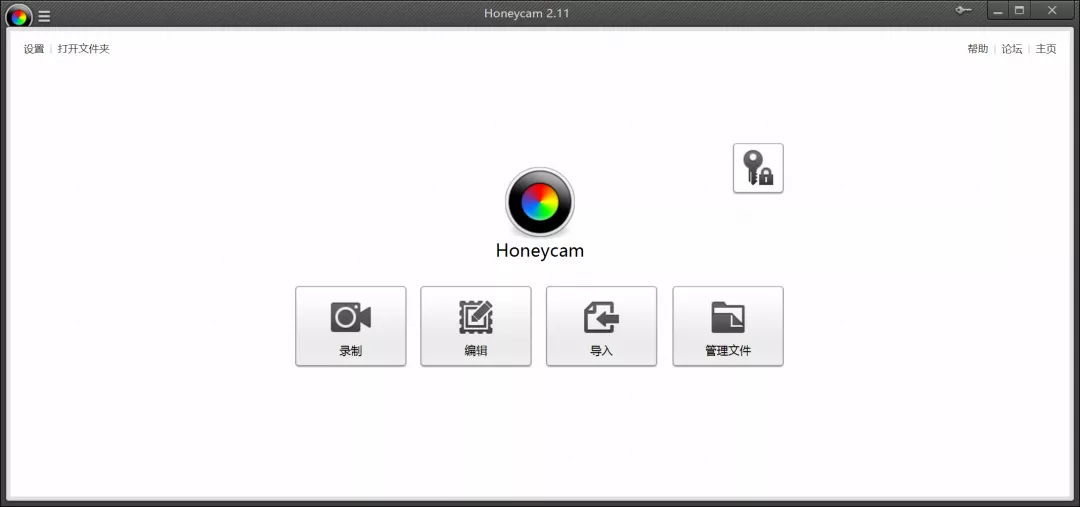
Task: Click the Honeycam 2.11 title text
Action: point(526,13)
